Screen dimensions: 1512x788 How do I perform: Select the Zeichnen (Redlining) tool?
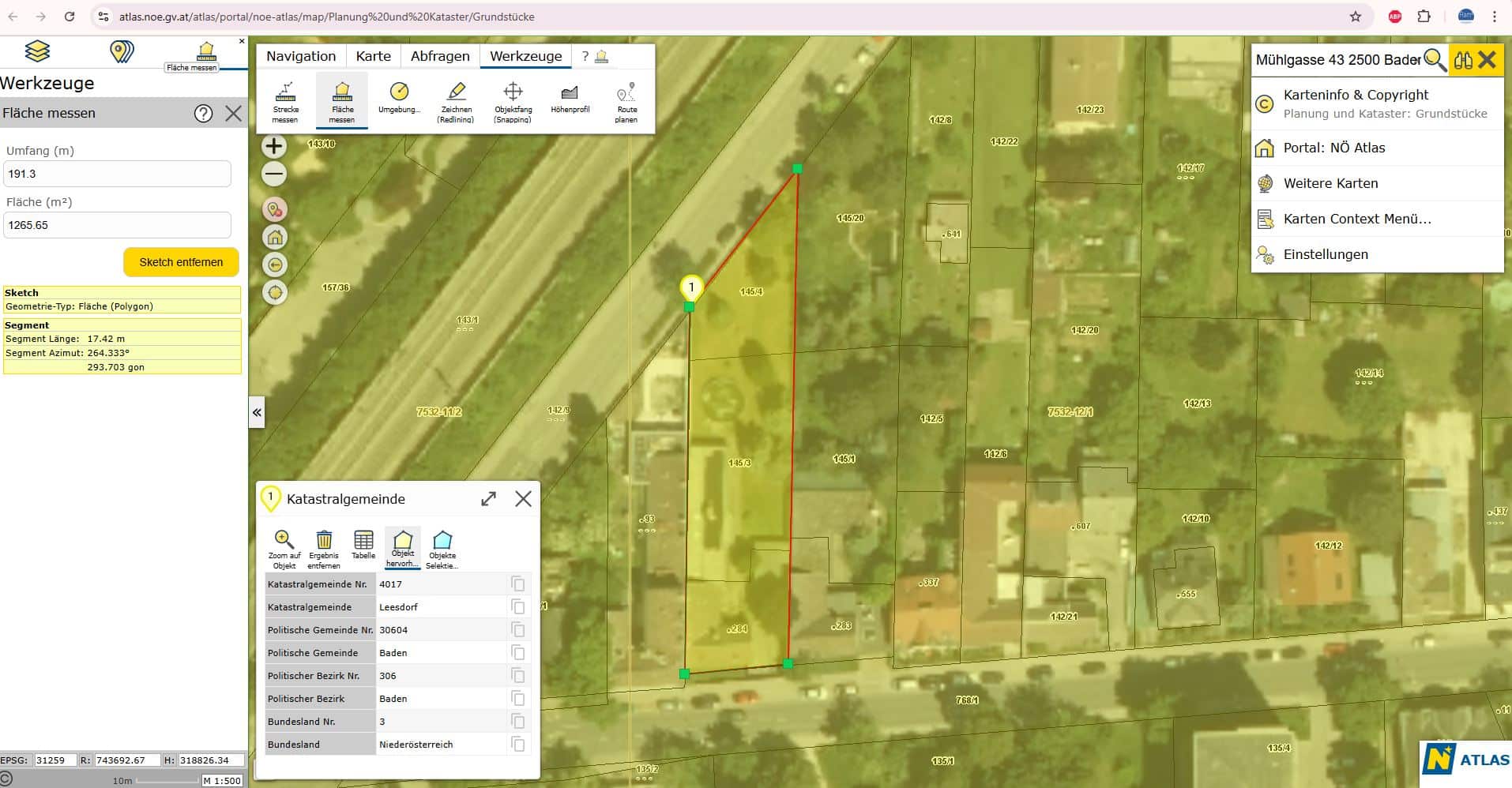click(x=456, y=101)
